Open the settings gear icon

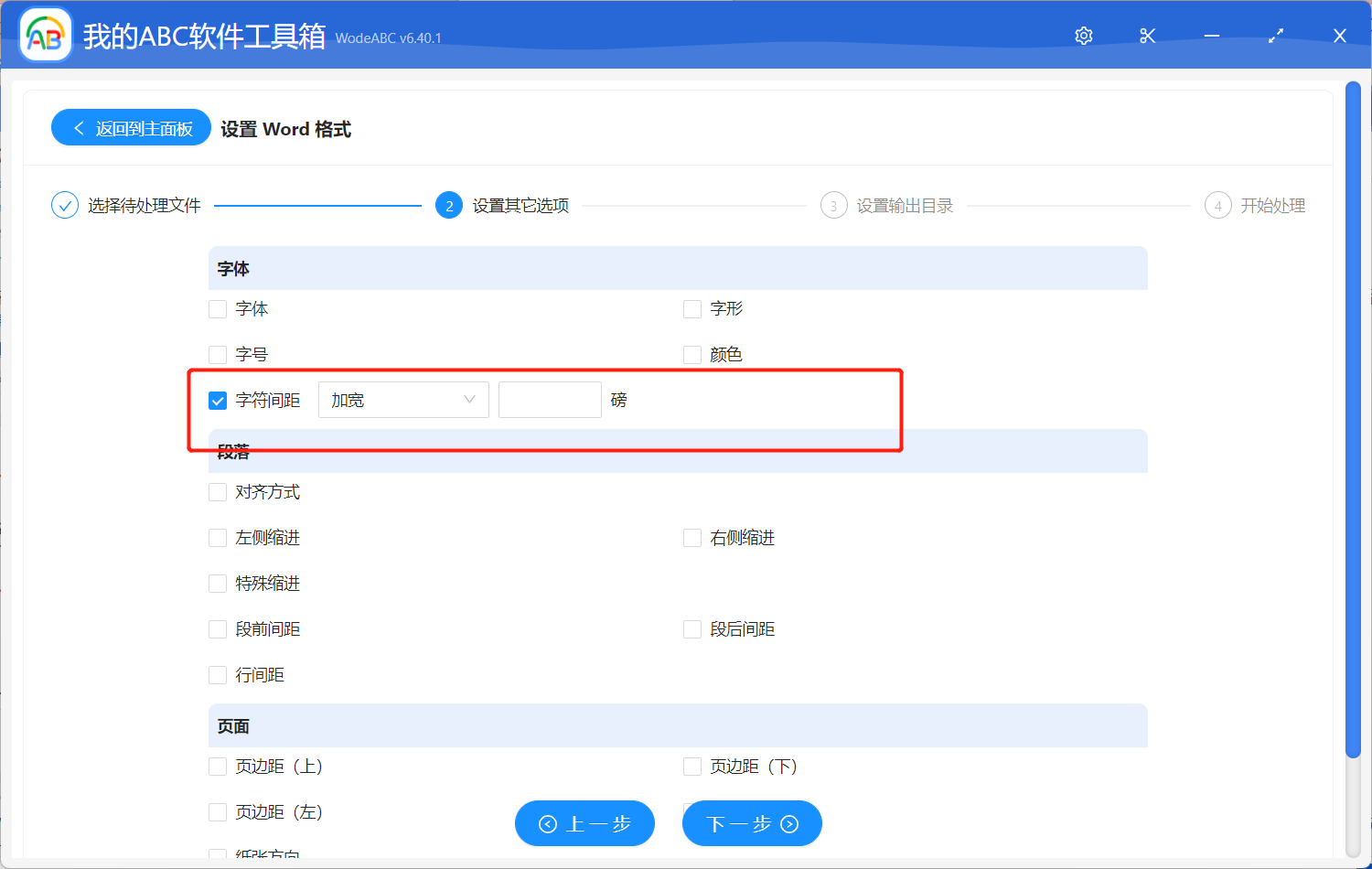tap(1084, 36)
